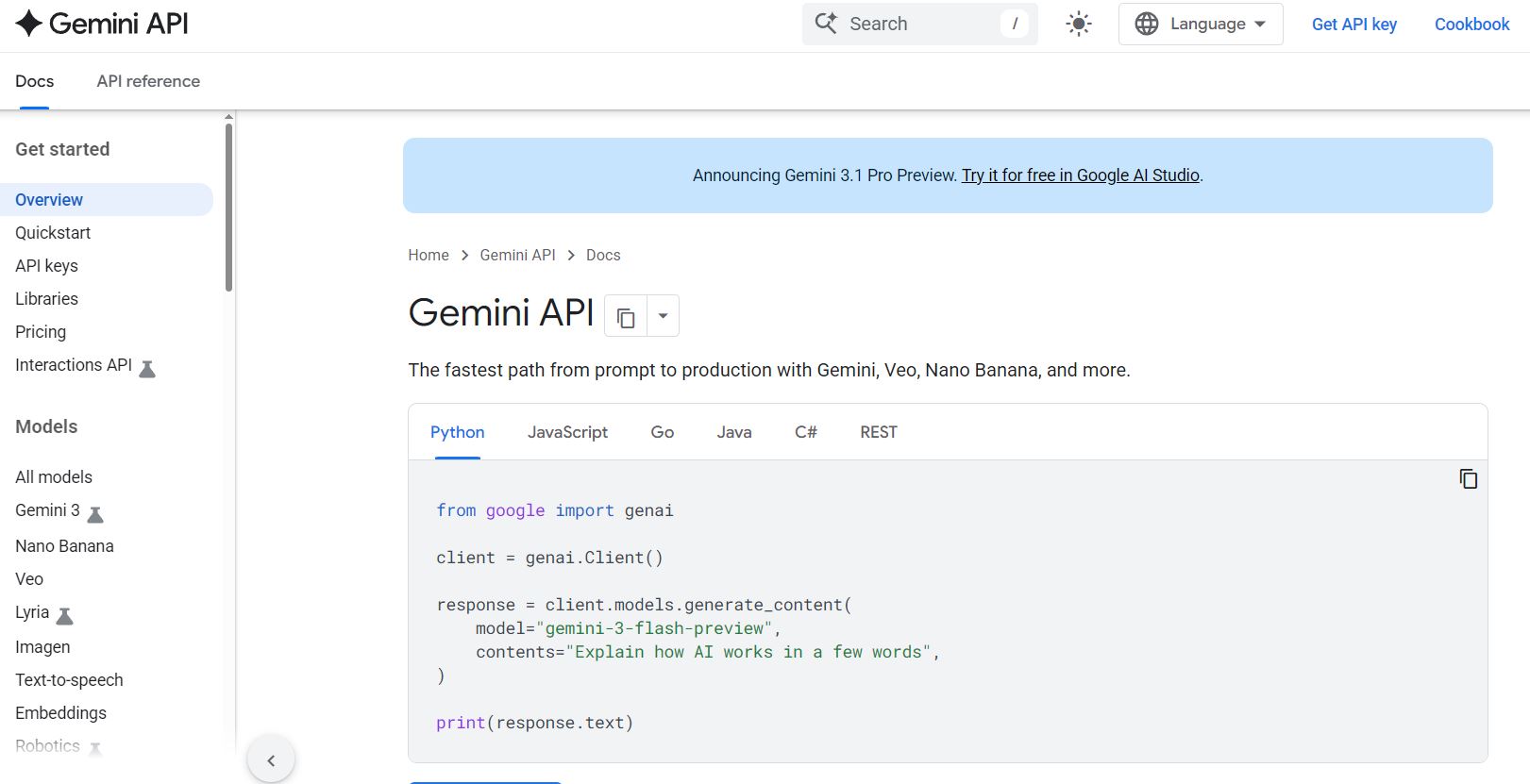The image size is (1530, 784).
Task: Click the flask icon next to Lyria
Action: pyautogui.click(x=65, y=616)
